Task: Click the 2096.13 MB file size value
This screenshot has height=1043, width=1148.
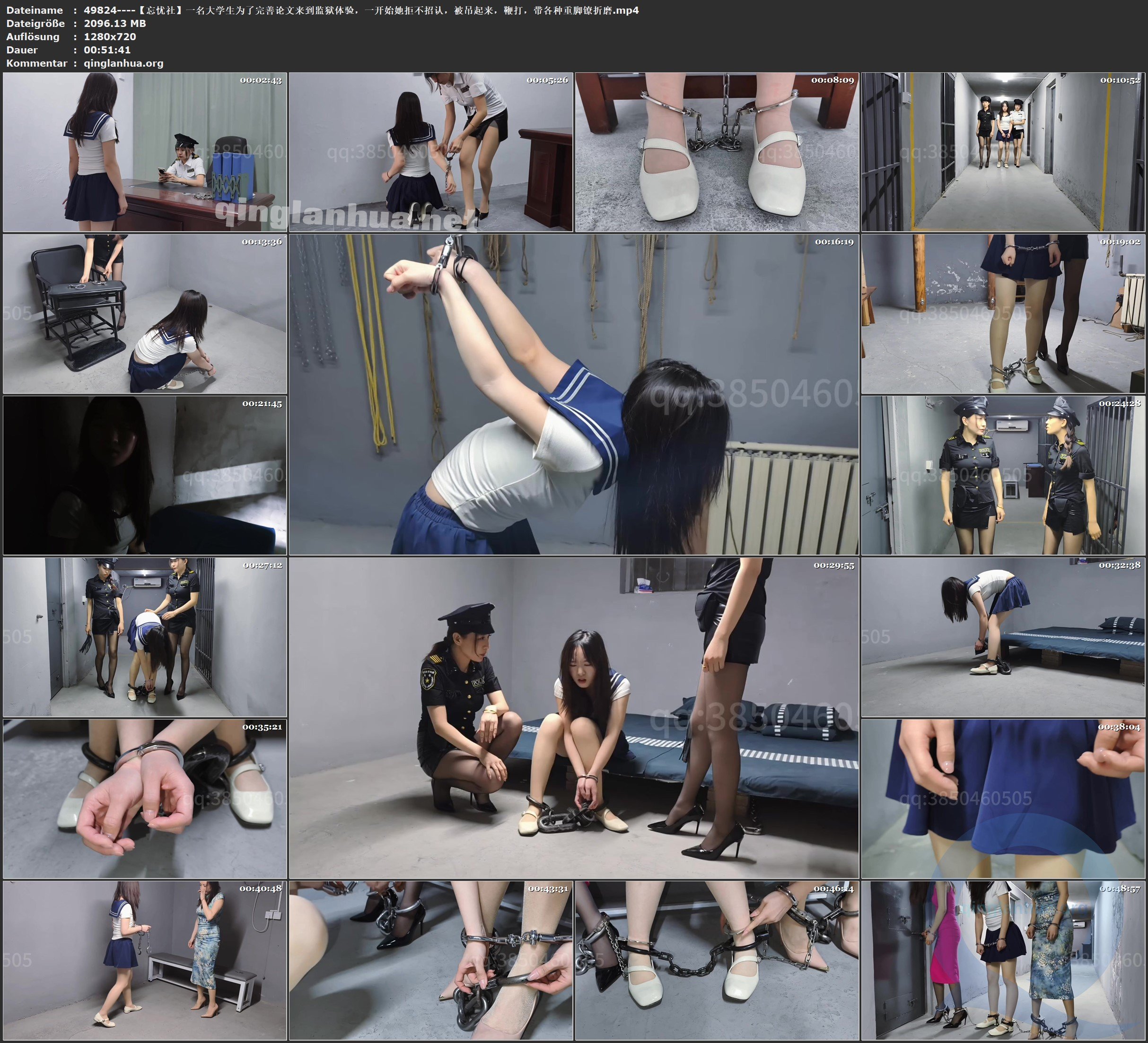Action: pyautogui.click(x=115, y=23)
